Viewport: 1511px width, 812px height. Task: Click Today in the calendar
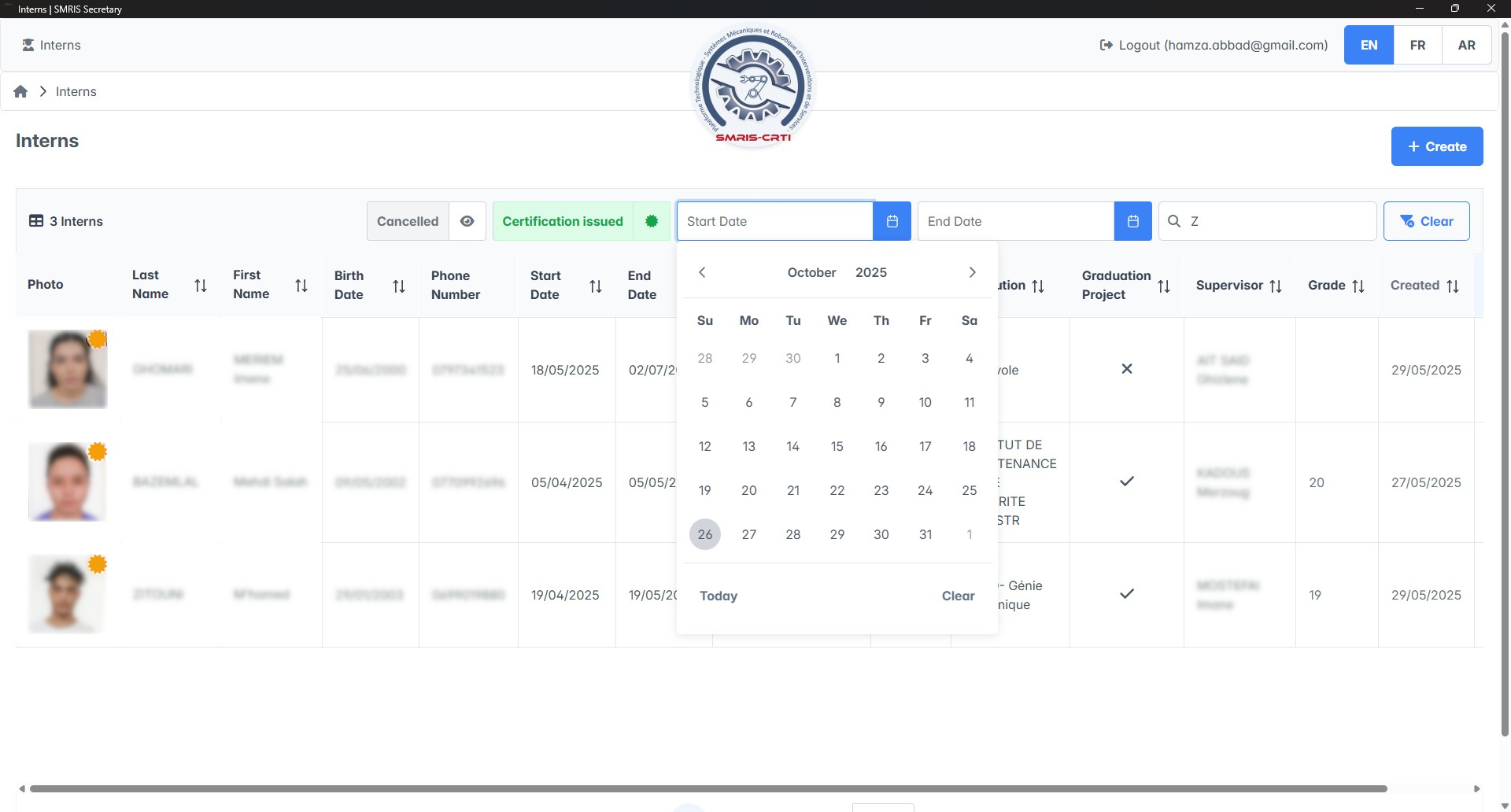(719, 596)
